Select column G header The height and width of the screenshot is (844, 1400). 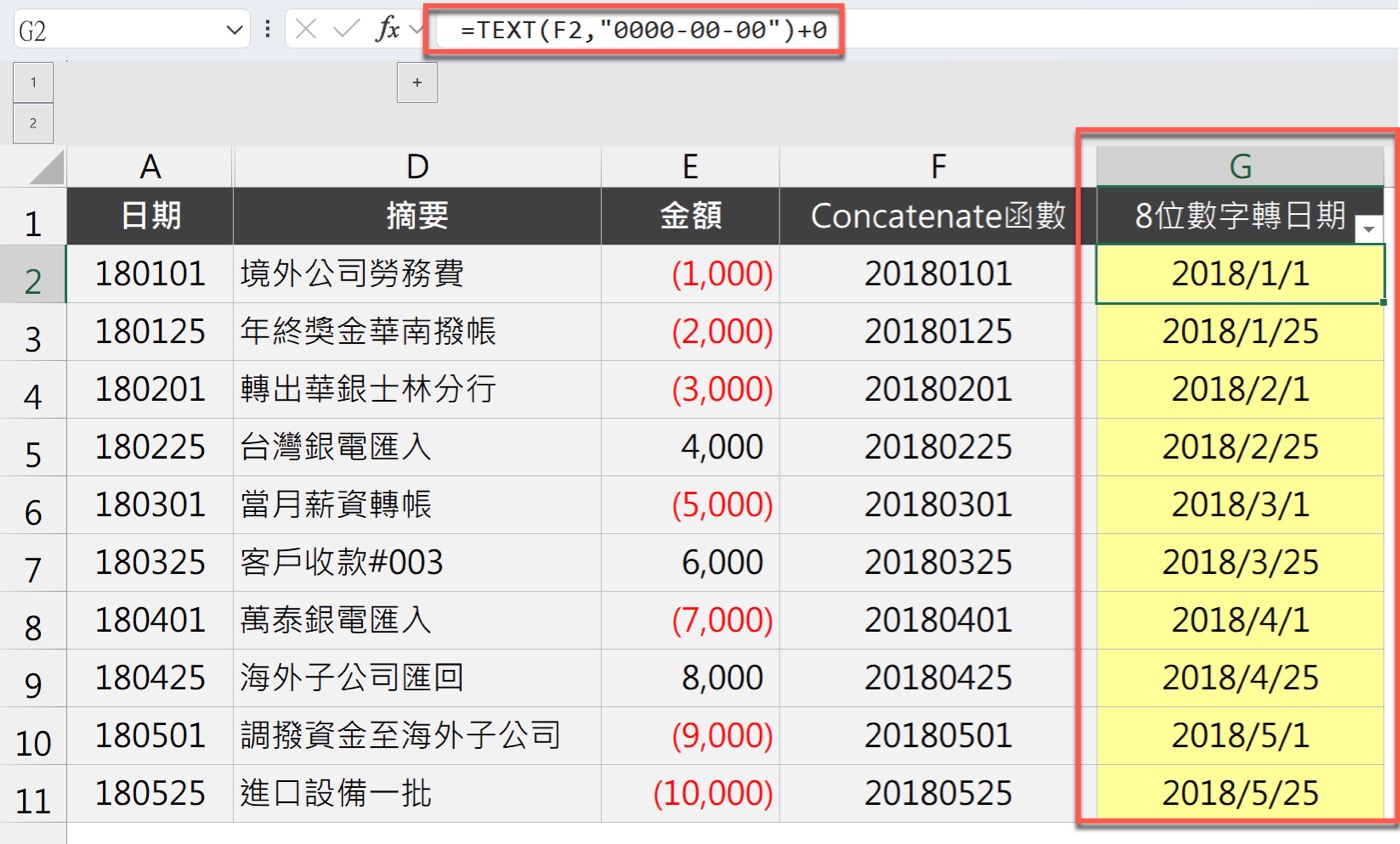pos(1240,167)
